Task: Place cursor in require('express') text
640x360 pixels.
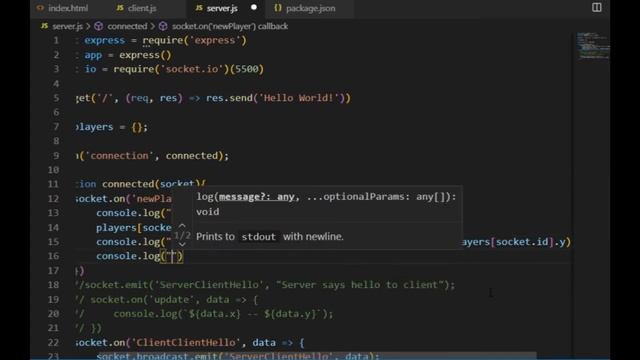Action: pyautogui.click(x=194, y=40)
